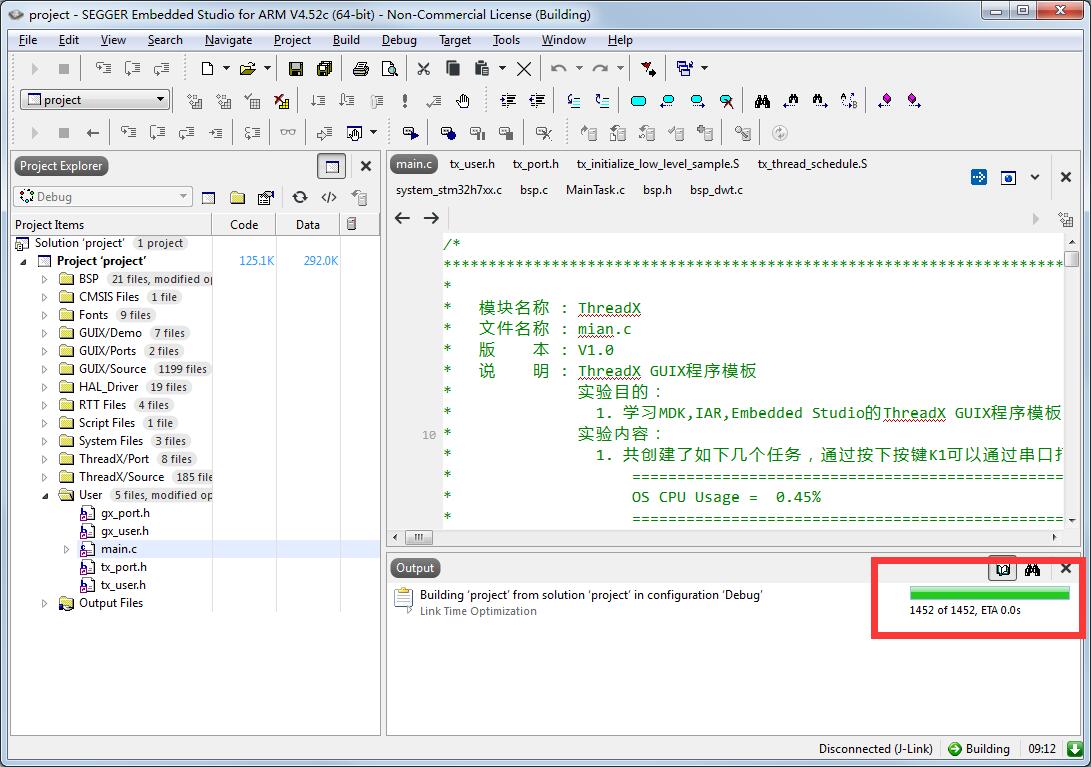
Task: Open the Build menu
Action: point(346,40)
